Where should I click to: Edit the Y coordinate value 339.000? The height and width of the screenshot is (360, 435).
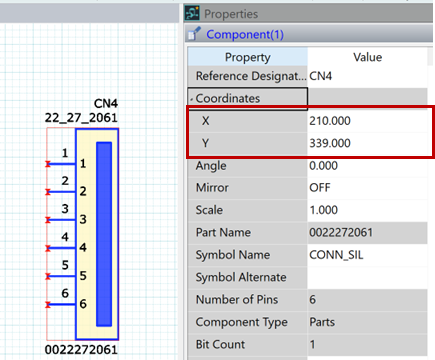click(367, 143)
